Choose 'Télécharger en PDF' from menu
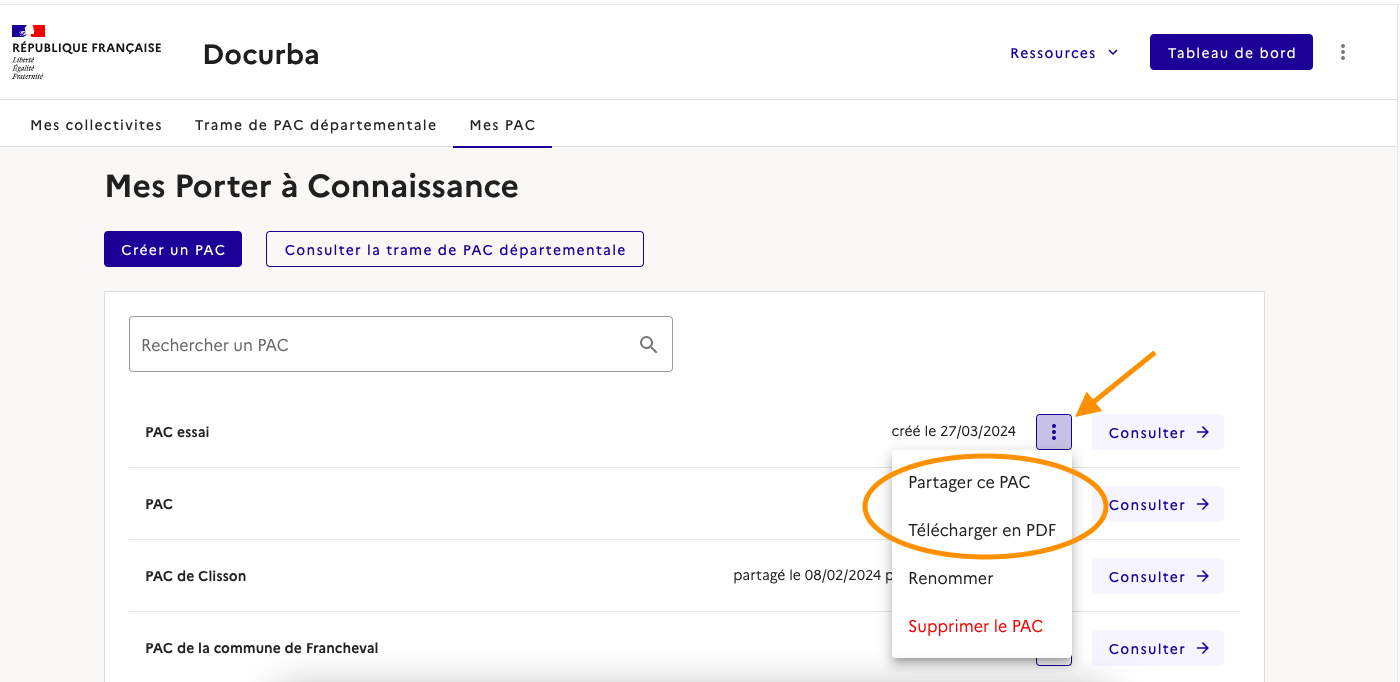This screenshot has height=682, width=1400. [981, 530]
